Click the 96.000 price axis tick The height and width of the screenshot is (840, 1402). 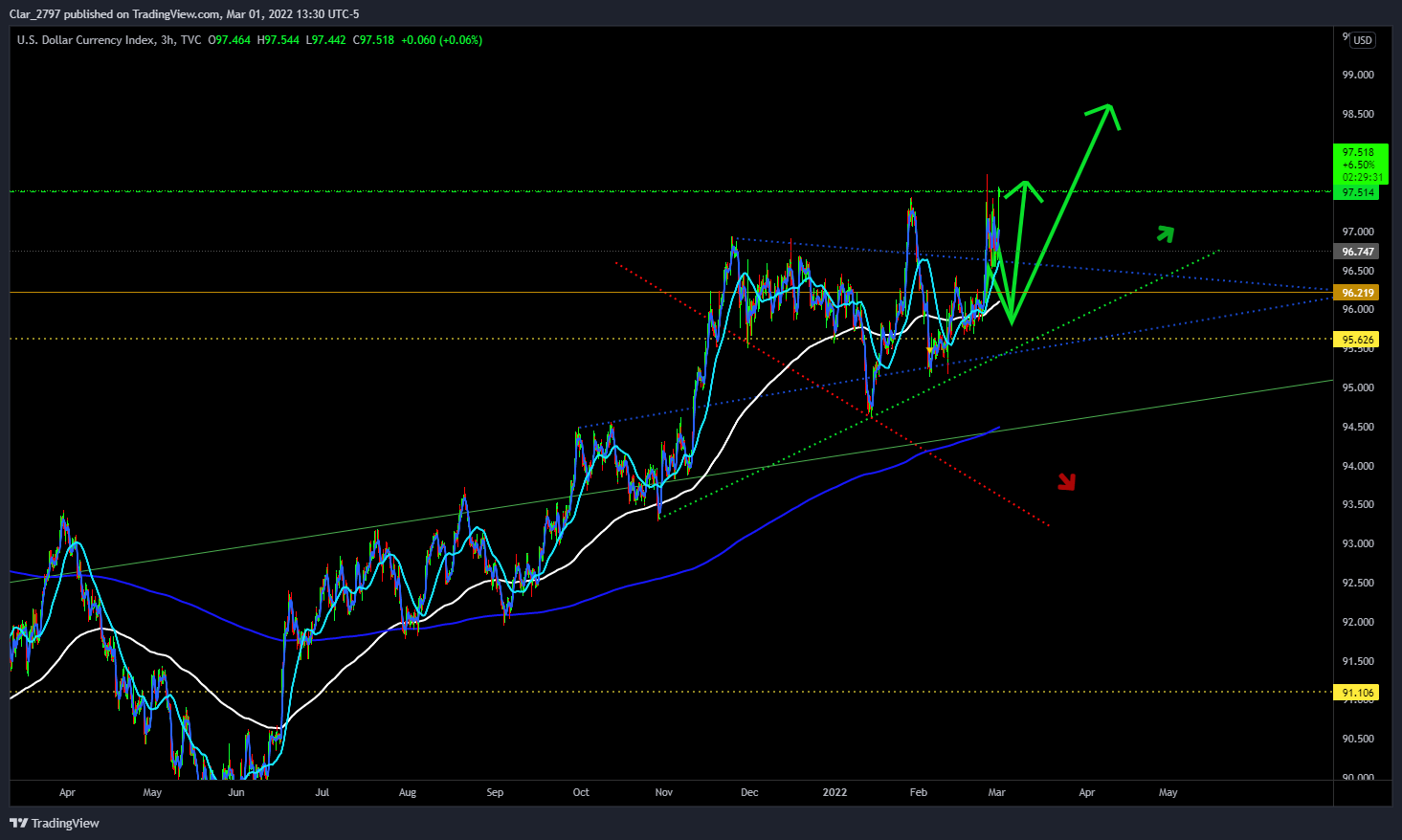click(x=1358, y=310)
